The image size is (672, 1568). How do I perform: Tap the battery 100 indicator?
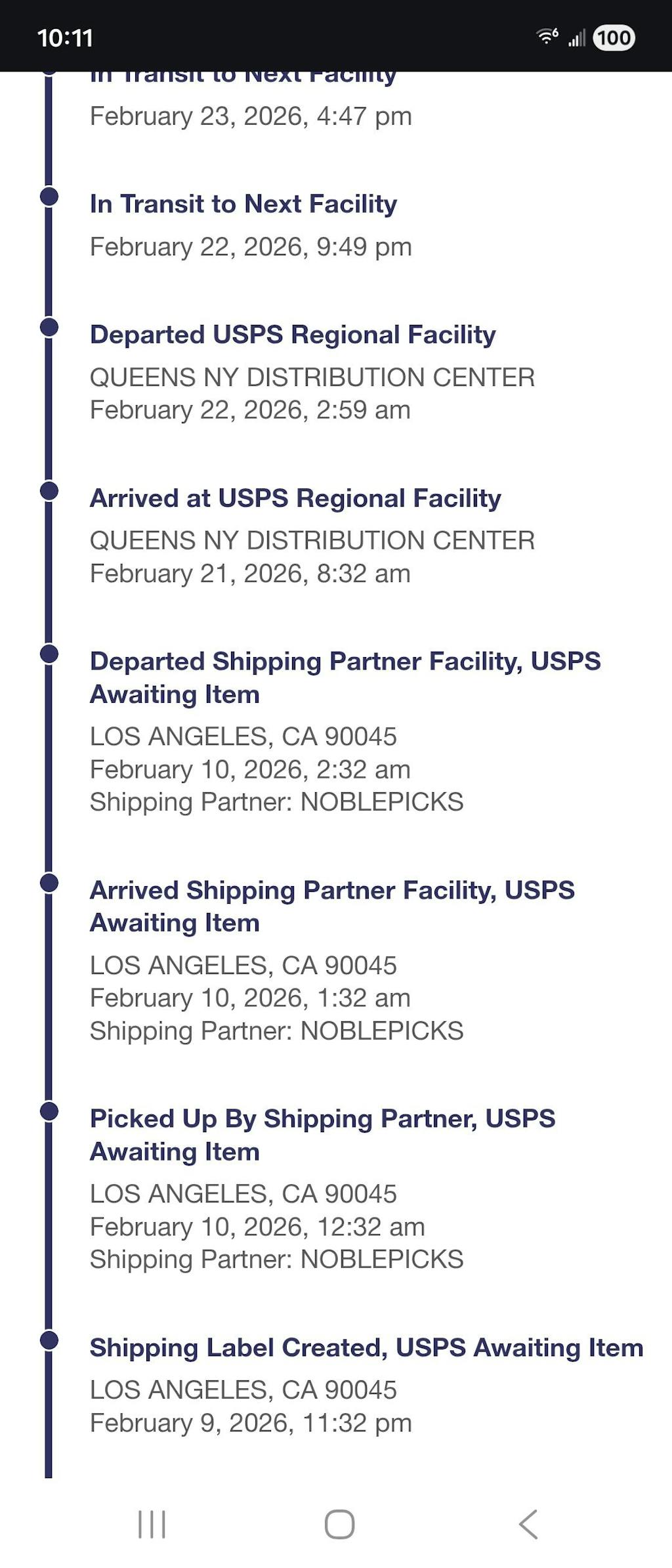[x=614, y=37]
